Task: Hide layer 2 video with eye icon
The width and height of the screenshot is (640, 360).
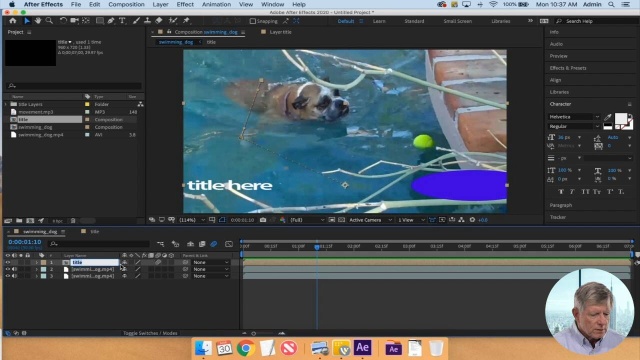Action: (8, 269)
